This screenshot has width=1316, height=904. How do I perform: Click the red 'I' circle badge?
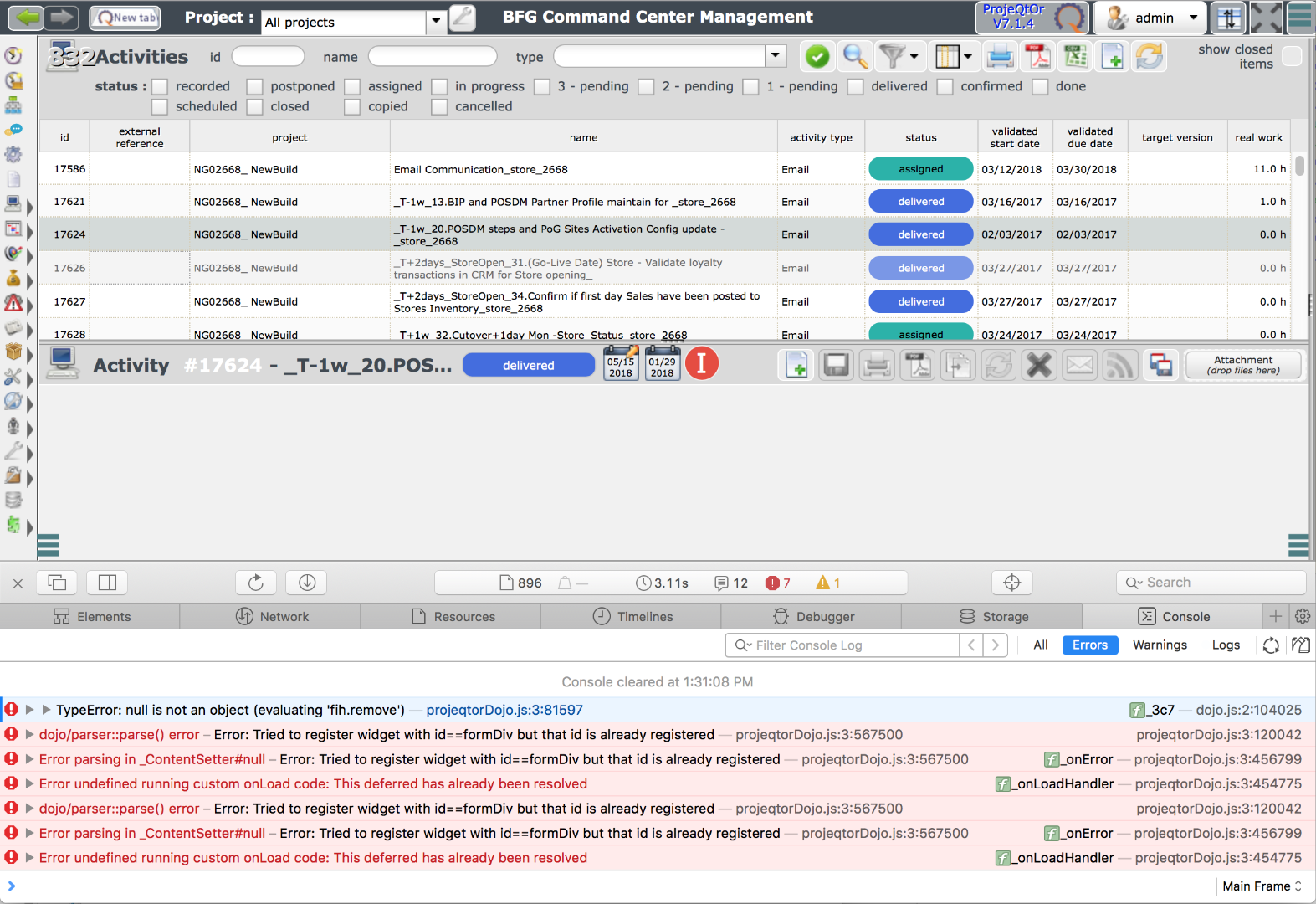pos(702,364)
